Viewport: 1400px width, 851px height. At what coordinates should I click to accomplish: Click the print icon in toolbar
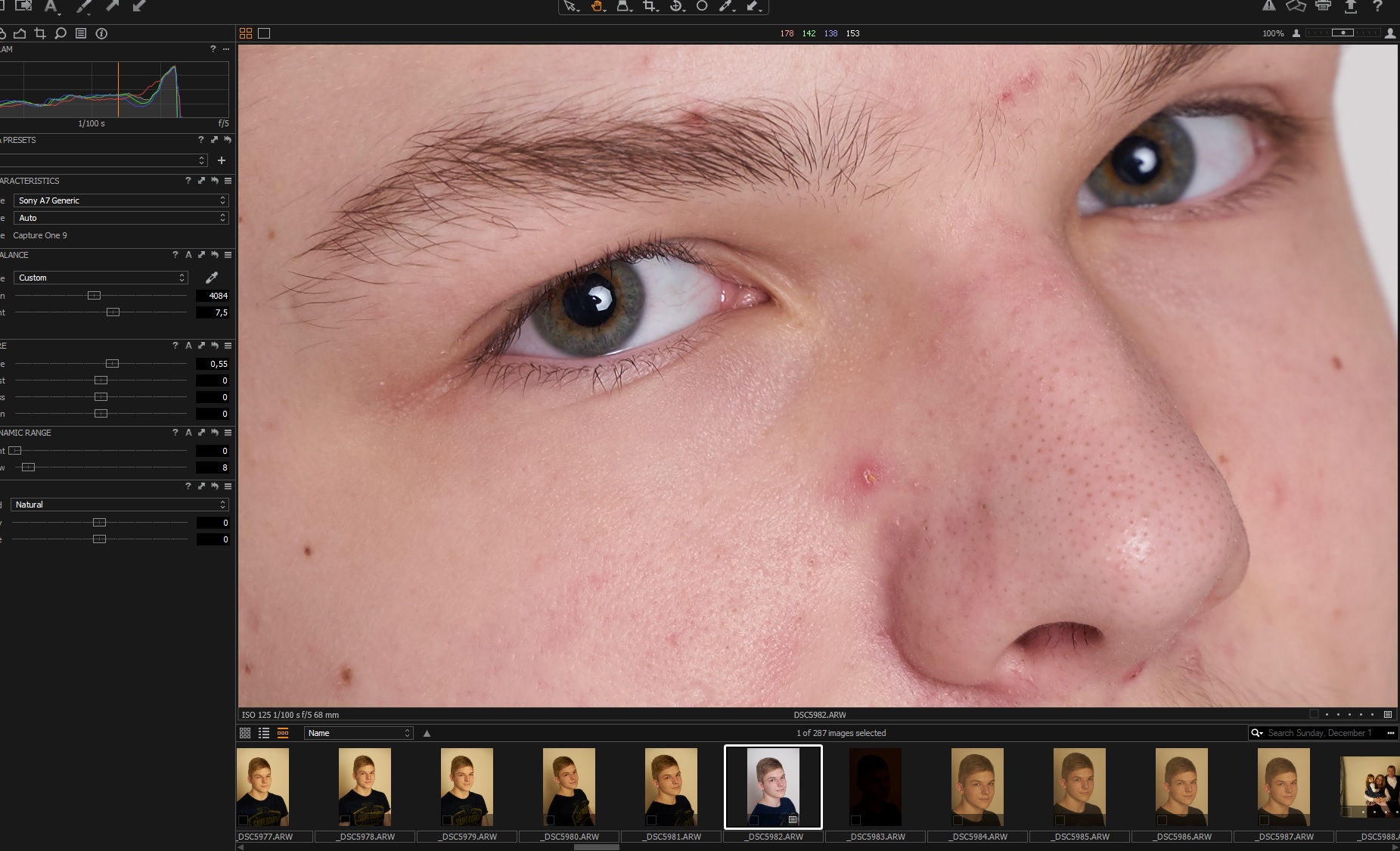tap(1323, 6)
